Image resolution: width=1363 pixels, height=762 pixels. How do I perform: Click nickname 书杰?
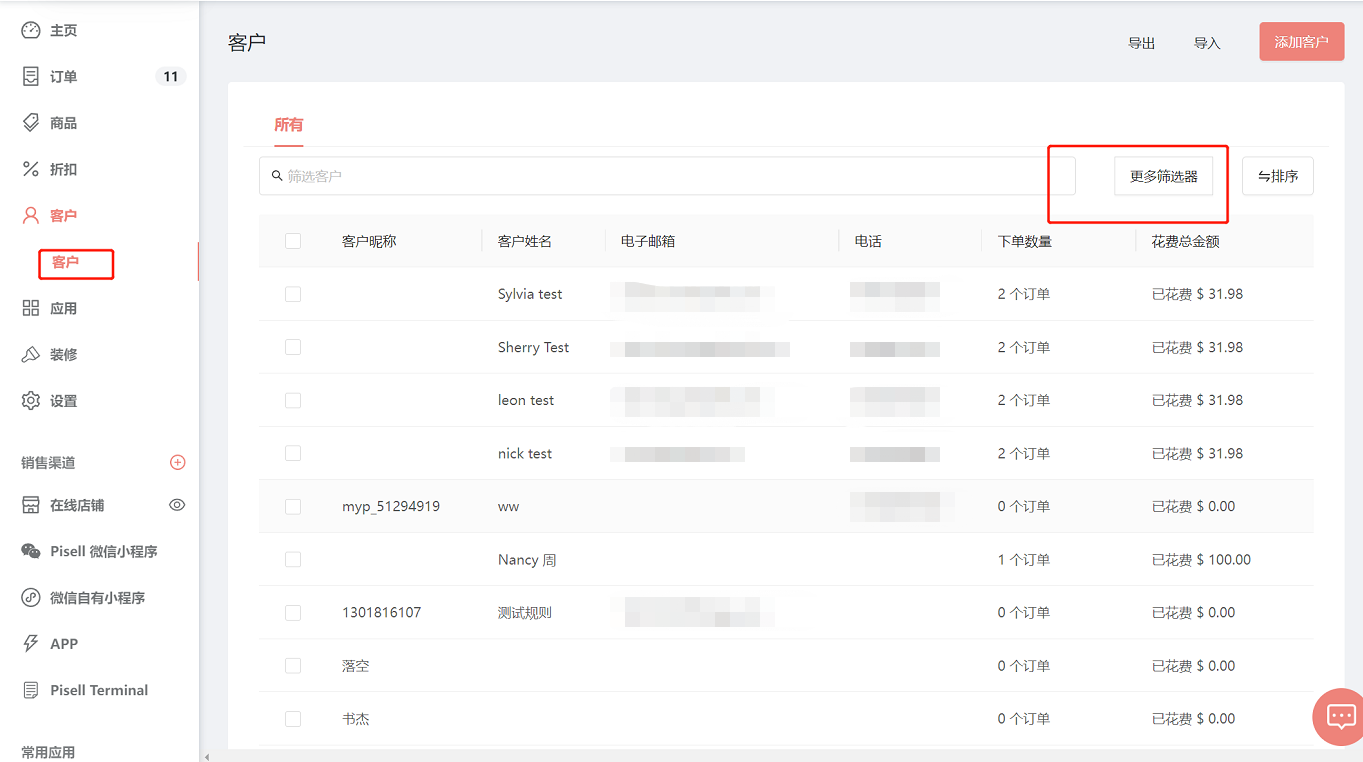point(356,718)
